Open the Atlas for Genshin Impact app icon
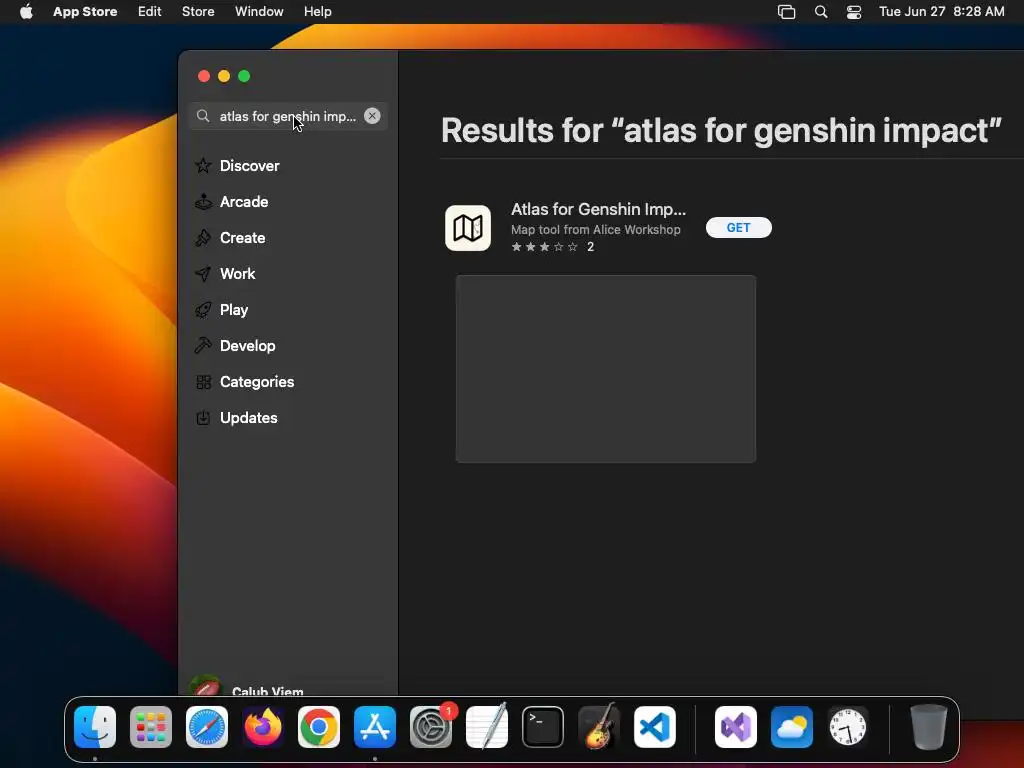This screenshot has width=1024, height=768. pos(468,228)
